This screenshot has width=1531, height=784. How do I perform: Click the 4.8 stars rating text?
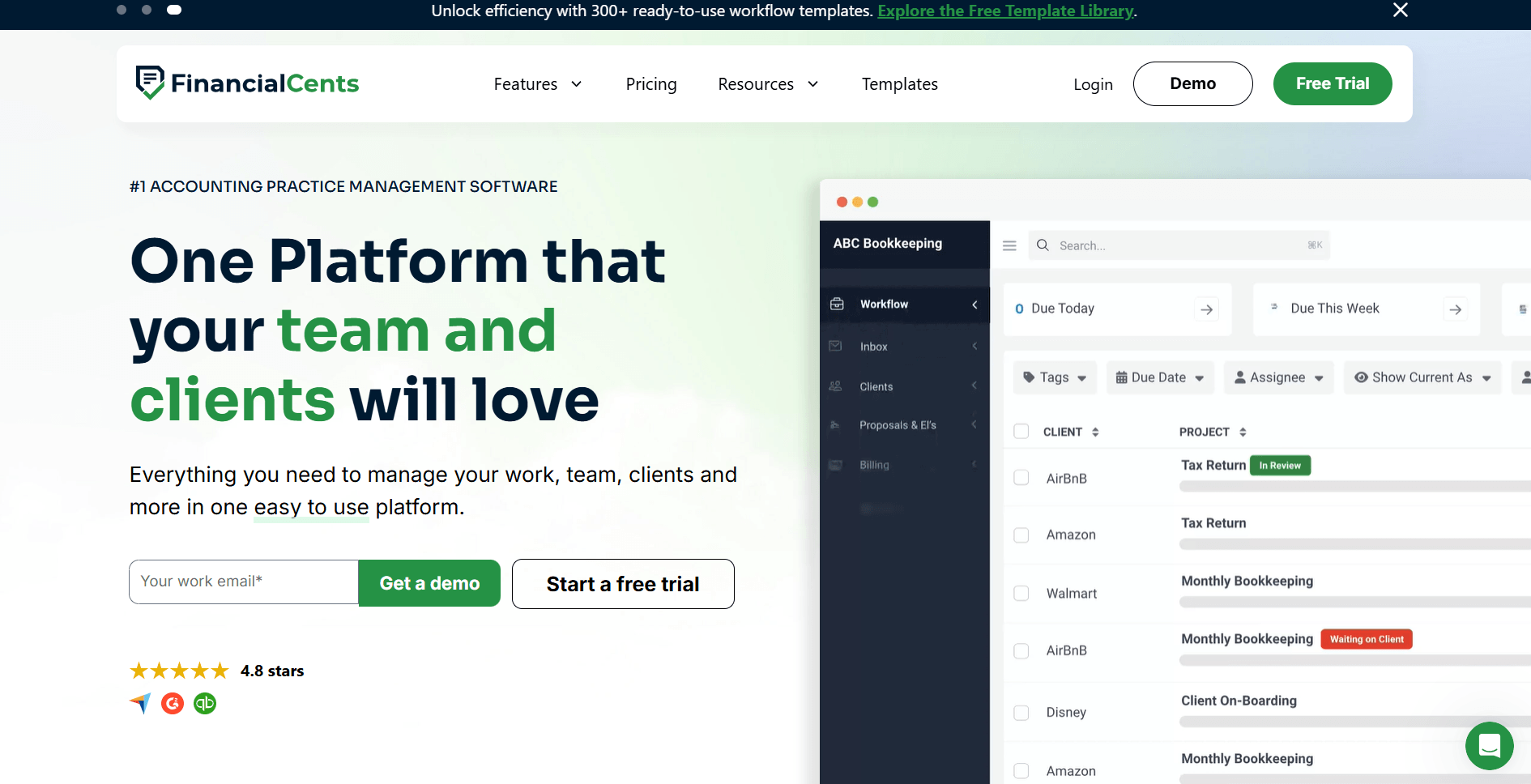[272, 671]
